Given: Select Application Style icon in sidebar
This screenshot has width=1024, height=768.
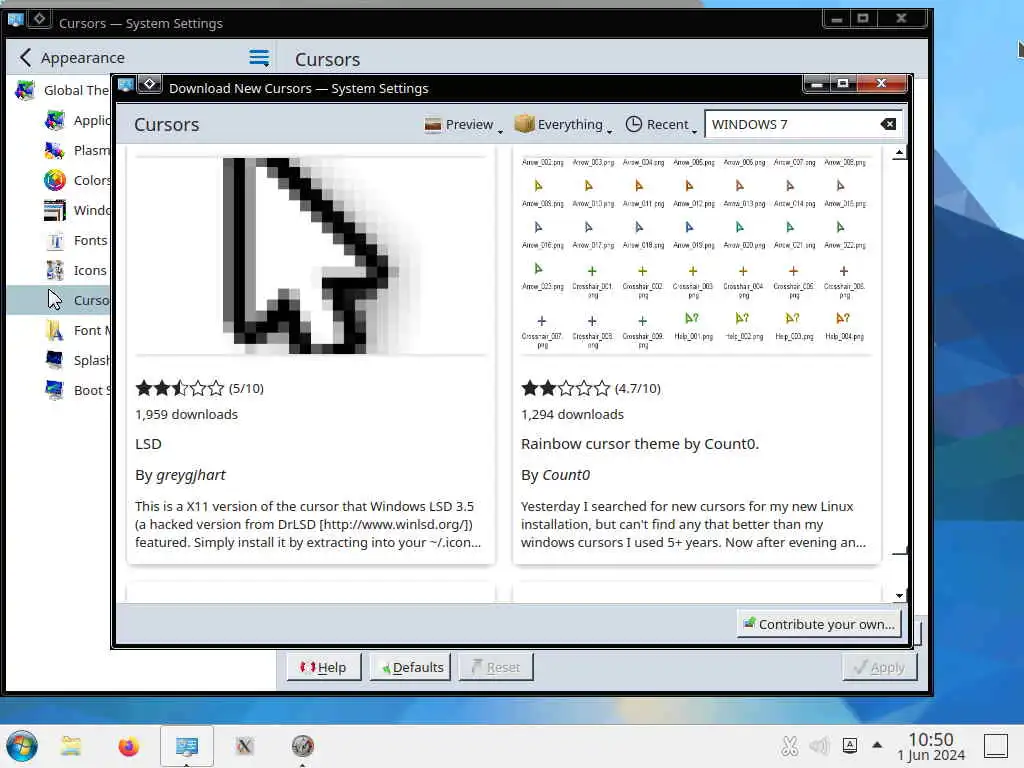Looking at the screenshot, I should pyautogui.click(x=55, y=120).
